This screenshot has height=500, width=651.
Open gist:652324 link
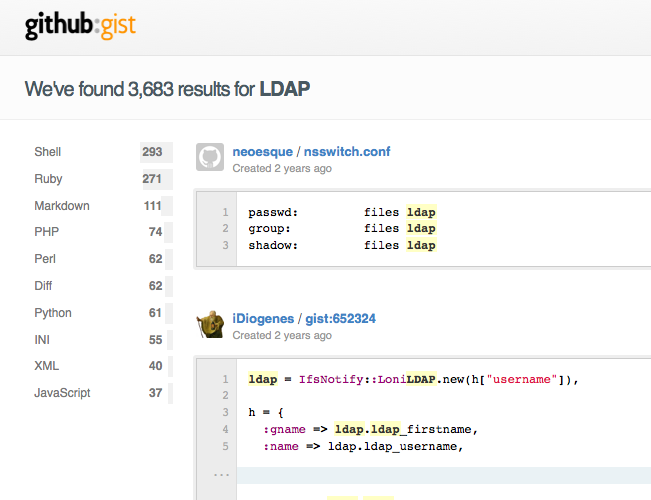click(340, 319)
